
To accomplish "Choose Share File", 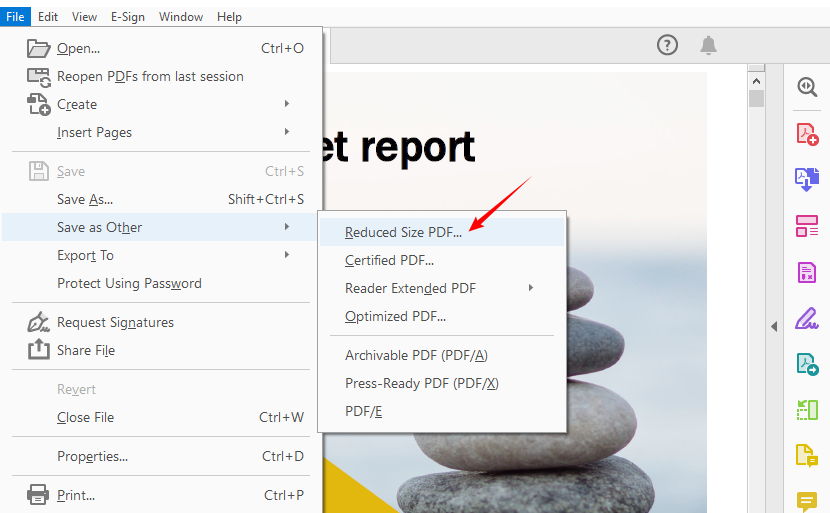I will click(161, 350).
